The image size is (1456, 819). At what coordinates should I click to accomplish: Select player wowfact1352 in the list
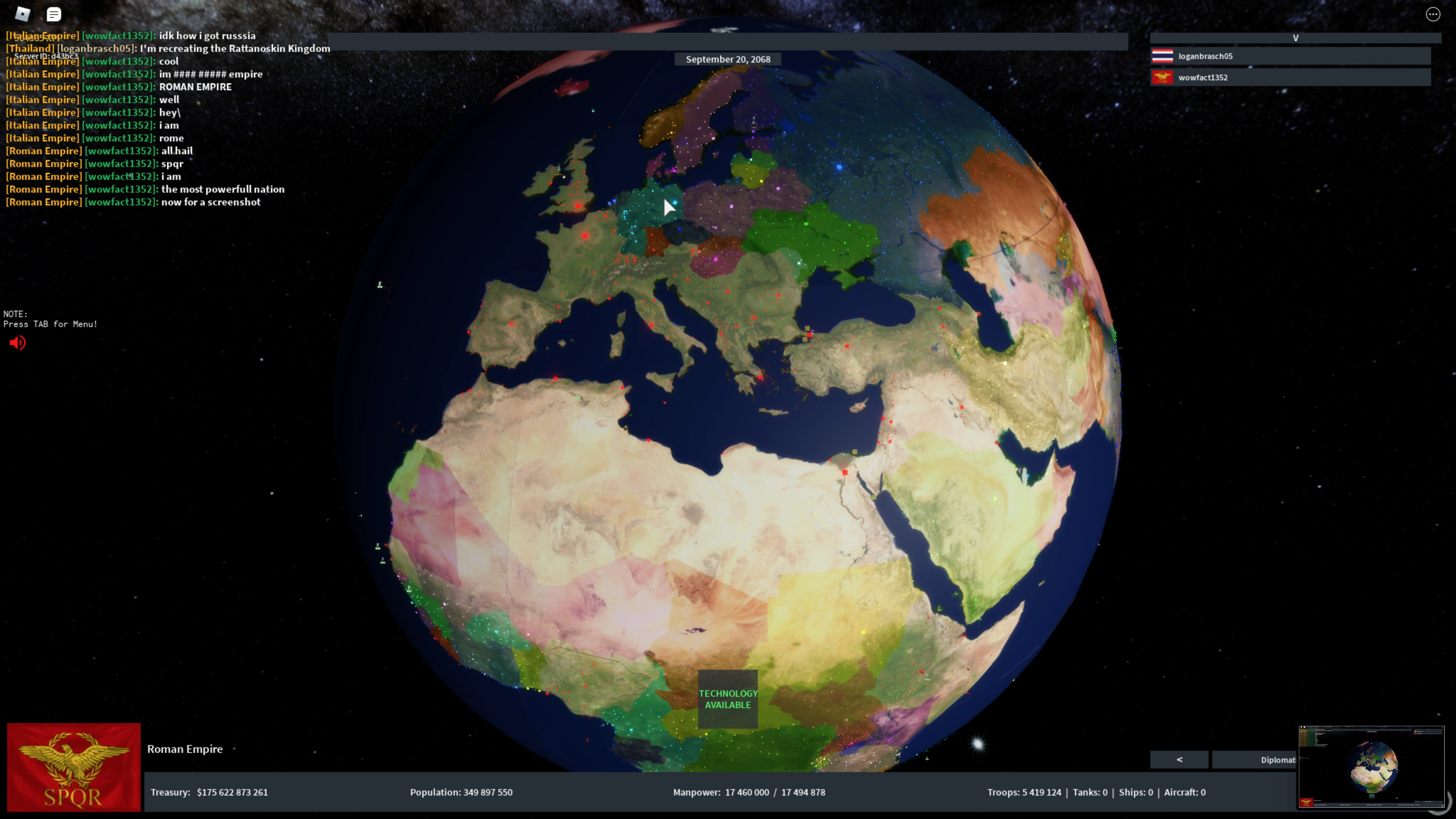point(1203,77)
